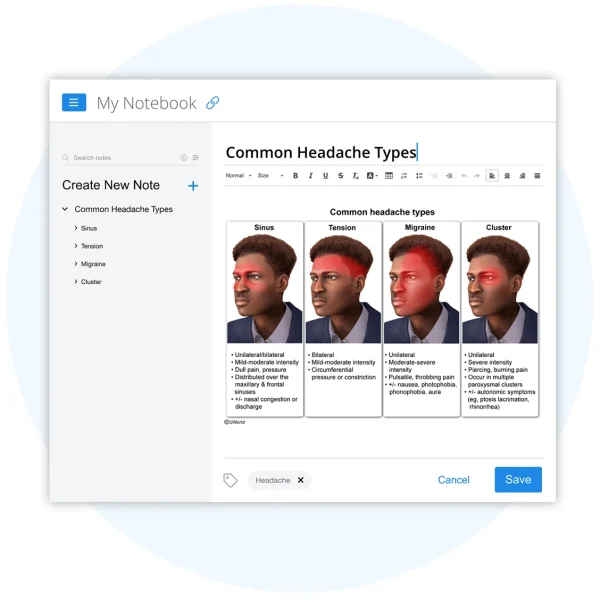The width and height of the screenshot is (600, 600).
Task: Select the Cluster headache illustration panel
Action: click(500, 319)
